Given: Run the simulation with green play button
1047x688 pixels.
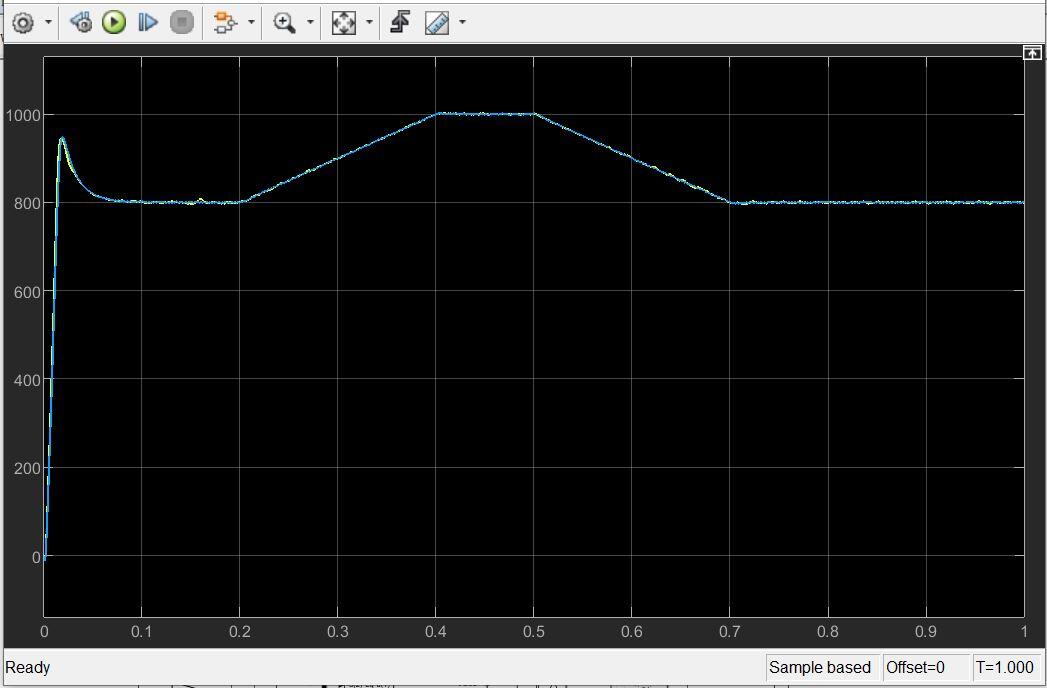Looking at the screenshot, I should point(114,23).
